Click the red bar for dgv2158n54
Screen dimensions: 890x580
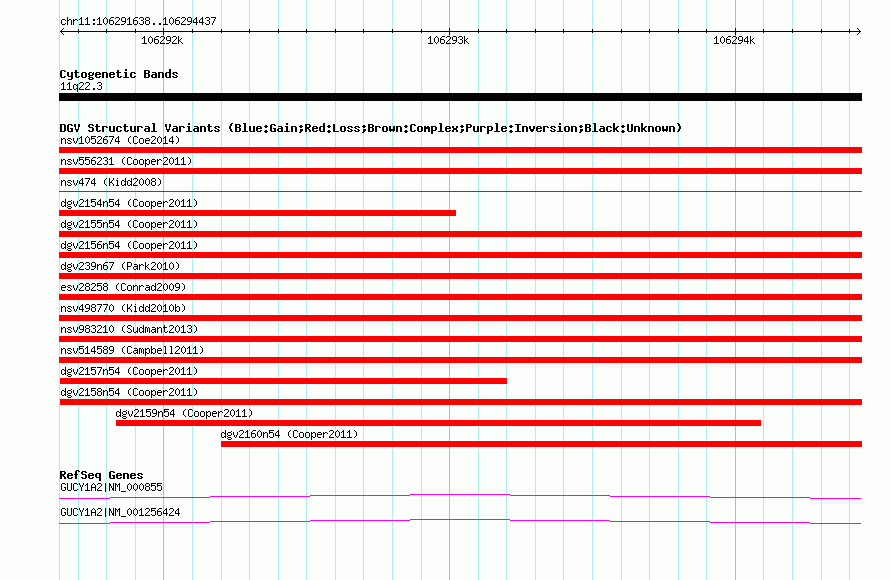click(460, 402)
